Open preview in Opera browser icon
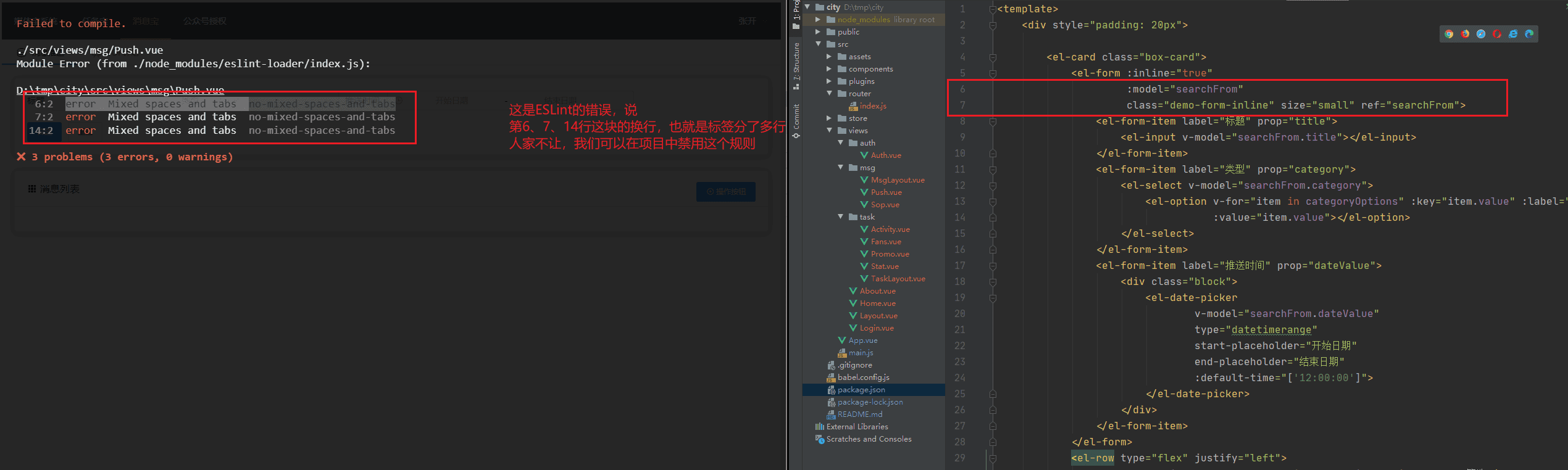Screen dimensions: 1568x470 coord(1497,34)
